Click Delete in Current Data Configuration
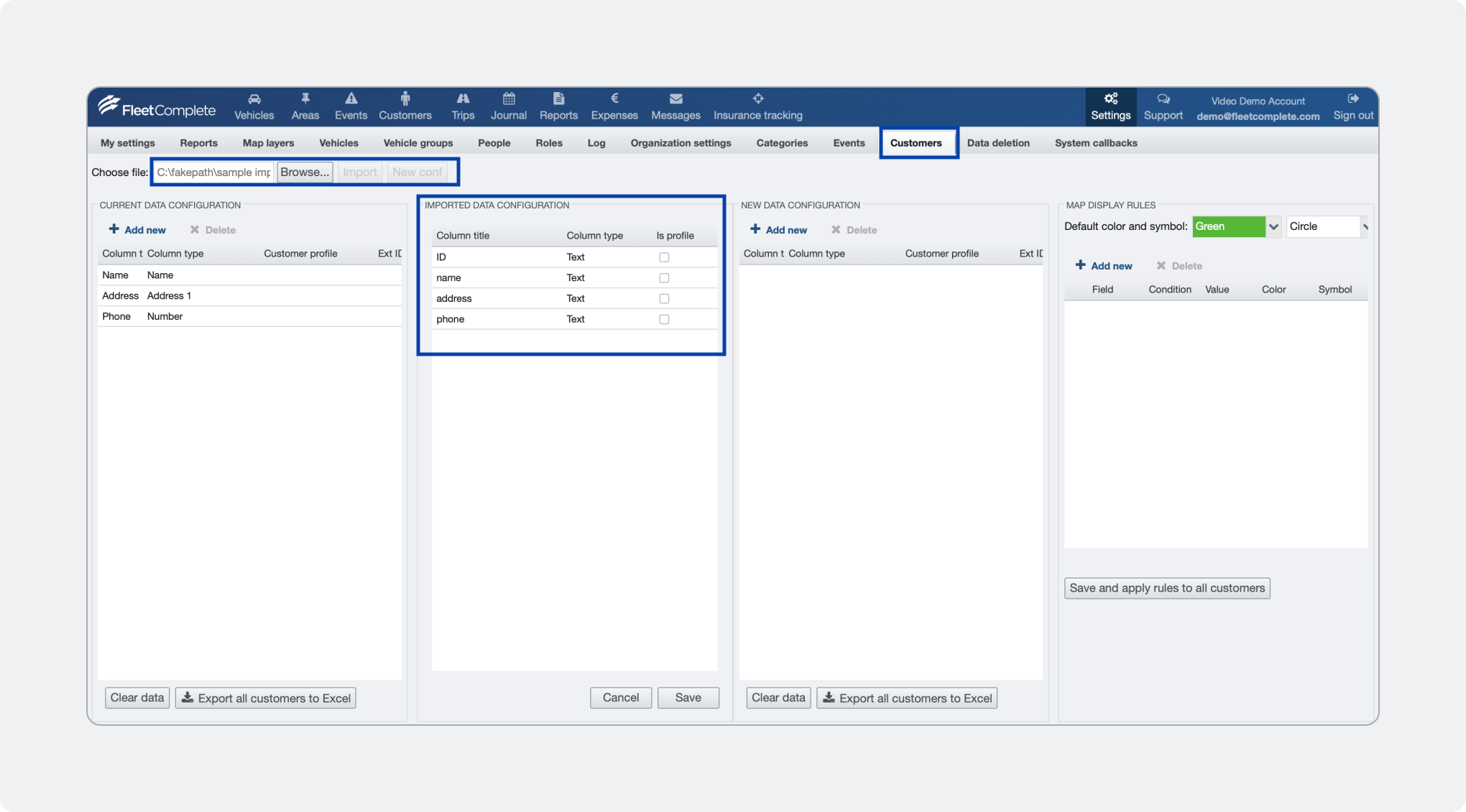The image size is (1466, 812). click(x=213, y=230)
